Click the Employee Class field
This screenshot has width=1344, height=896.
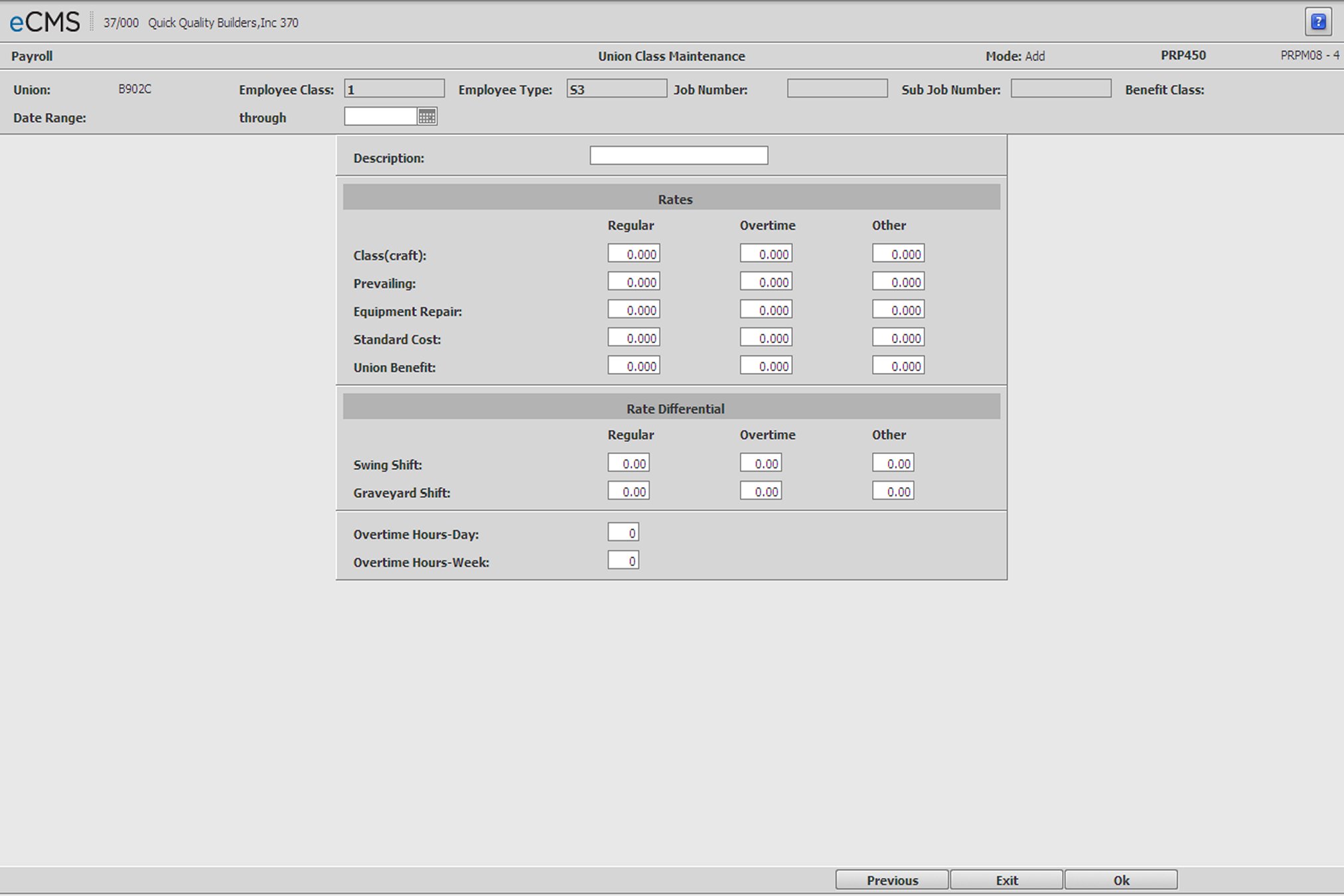click(x=394, y=89)
